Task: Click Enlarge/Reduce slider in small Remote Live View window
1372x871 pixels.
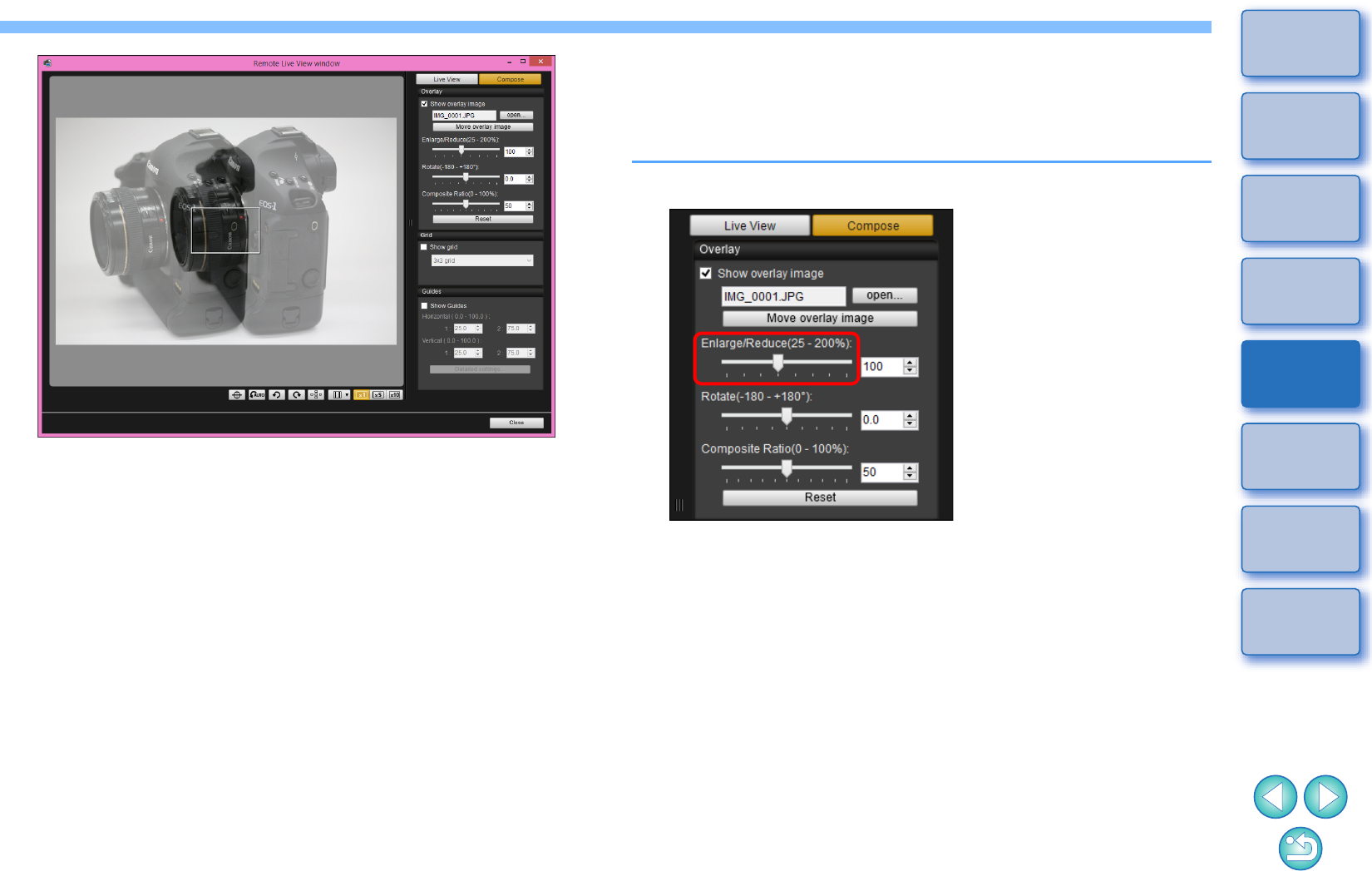Action: pos(466,151)
